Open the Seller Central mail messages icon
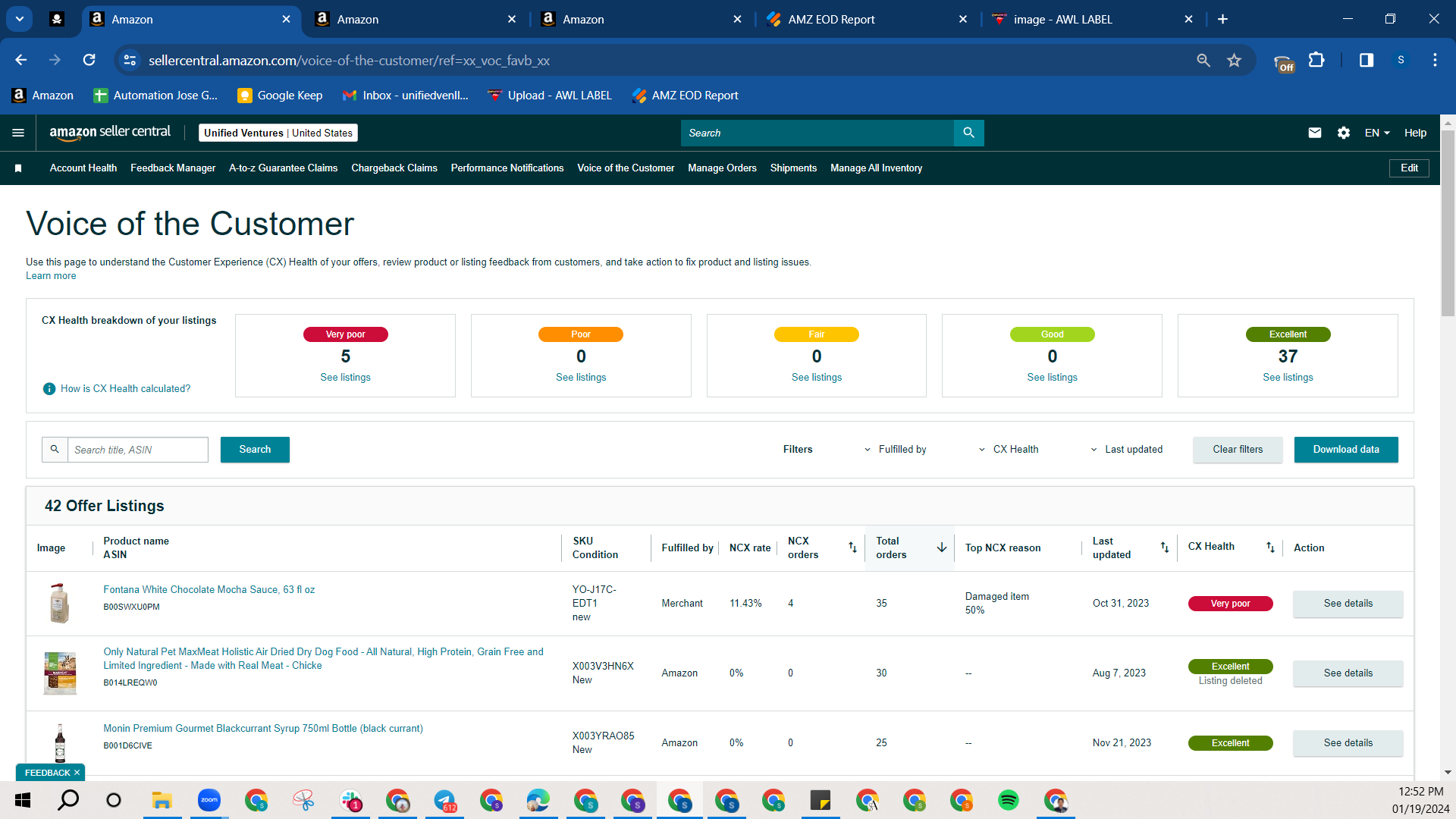The height and width of the screenshot is (819, 1456). [x=1315, y=133]
